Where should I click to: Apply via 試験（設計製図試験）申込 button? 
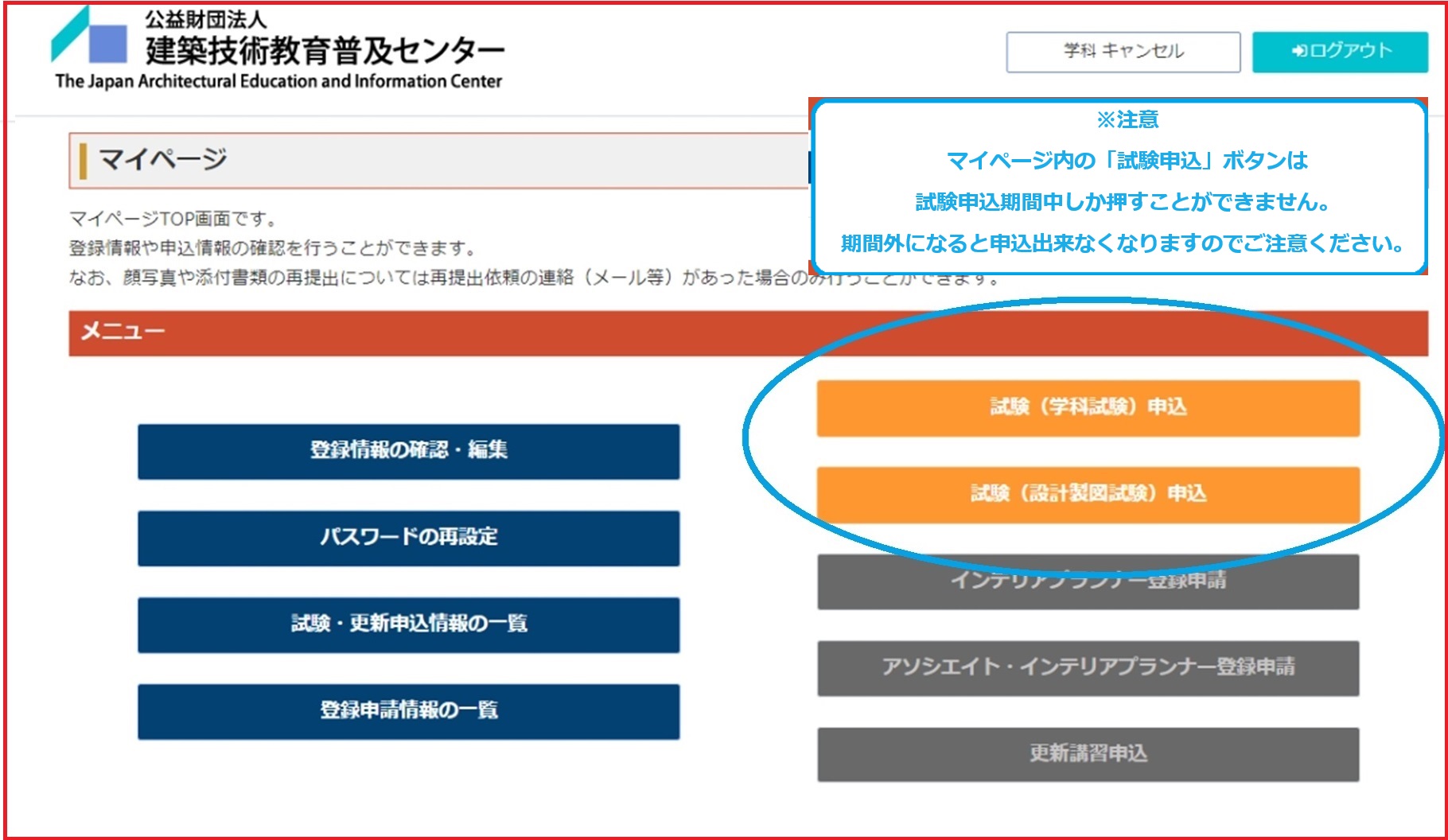(x=1088, y=494)
